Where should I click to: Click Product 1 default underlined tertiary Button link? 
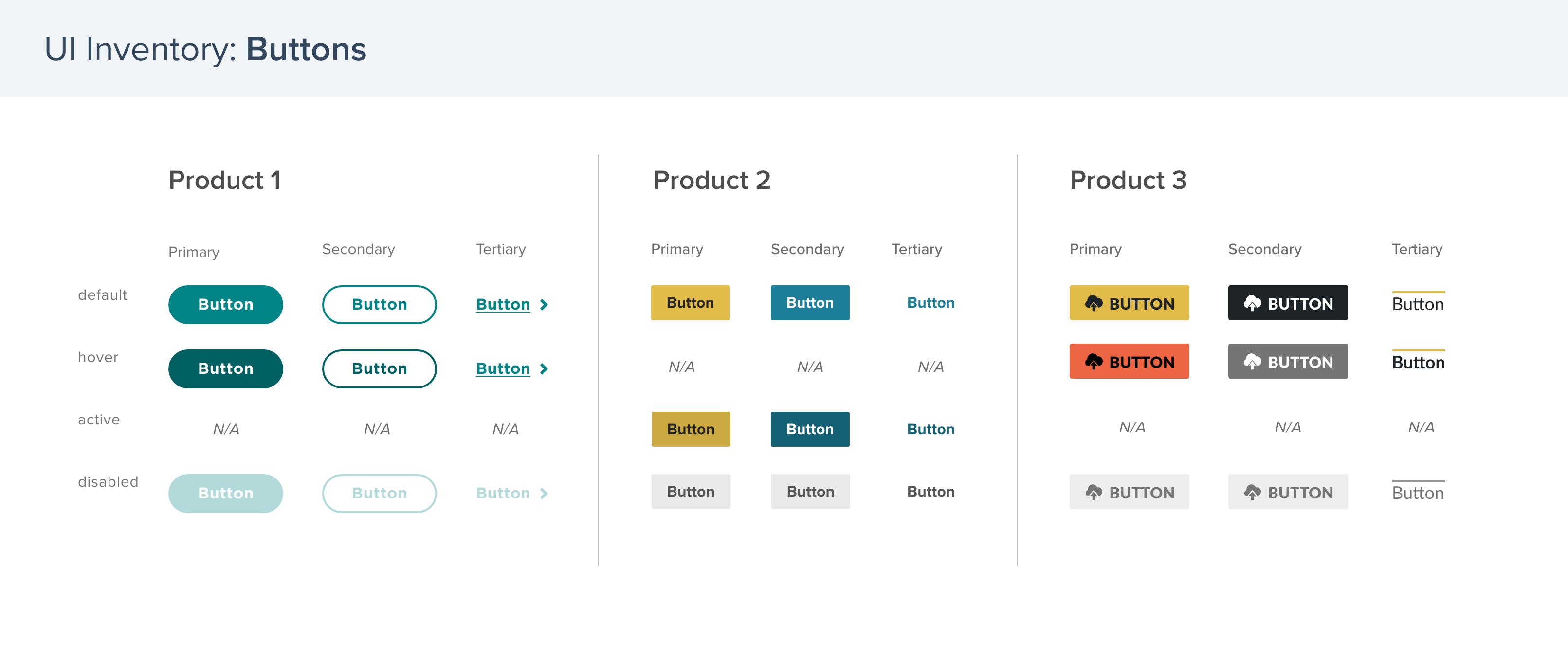click(x=503, y=305)
